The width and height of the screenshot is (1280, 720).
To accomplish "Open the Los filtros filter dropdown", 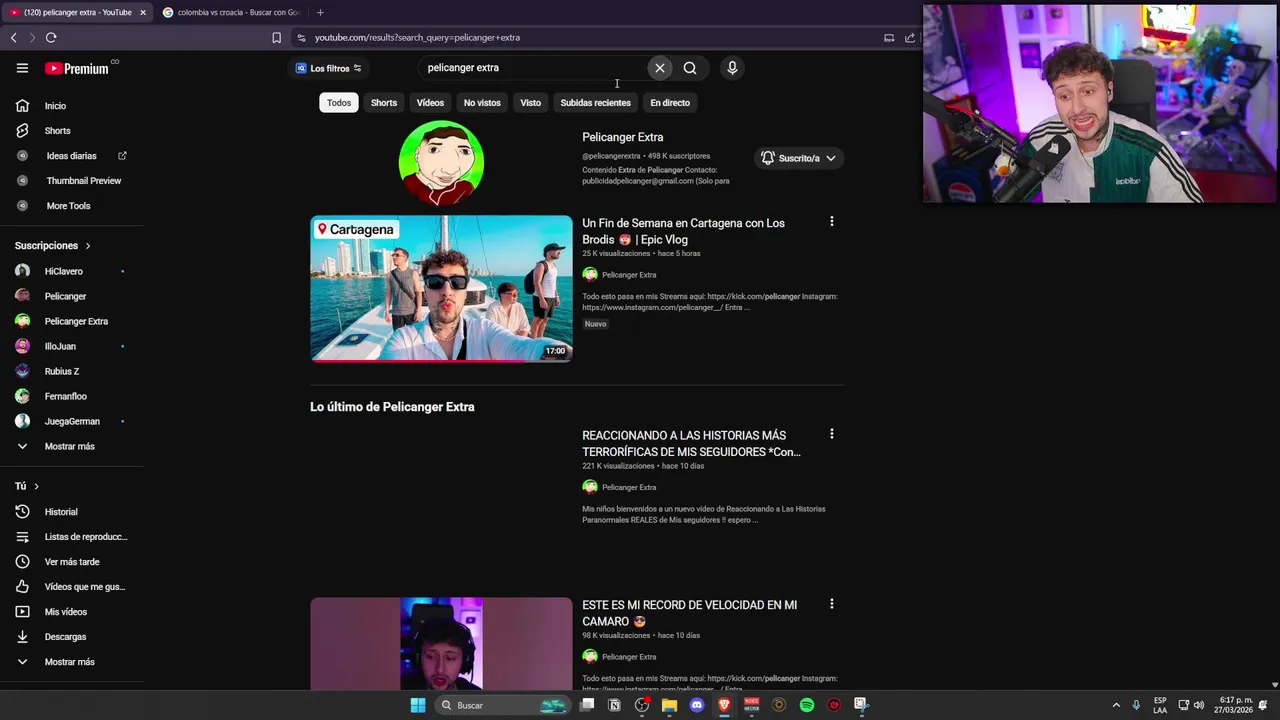I will click(x=329, y=68).
